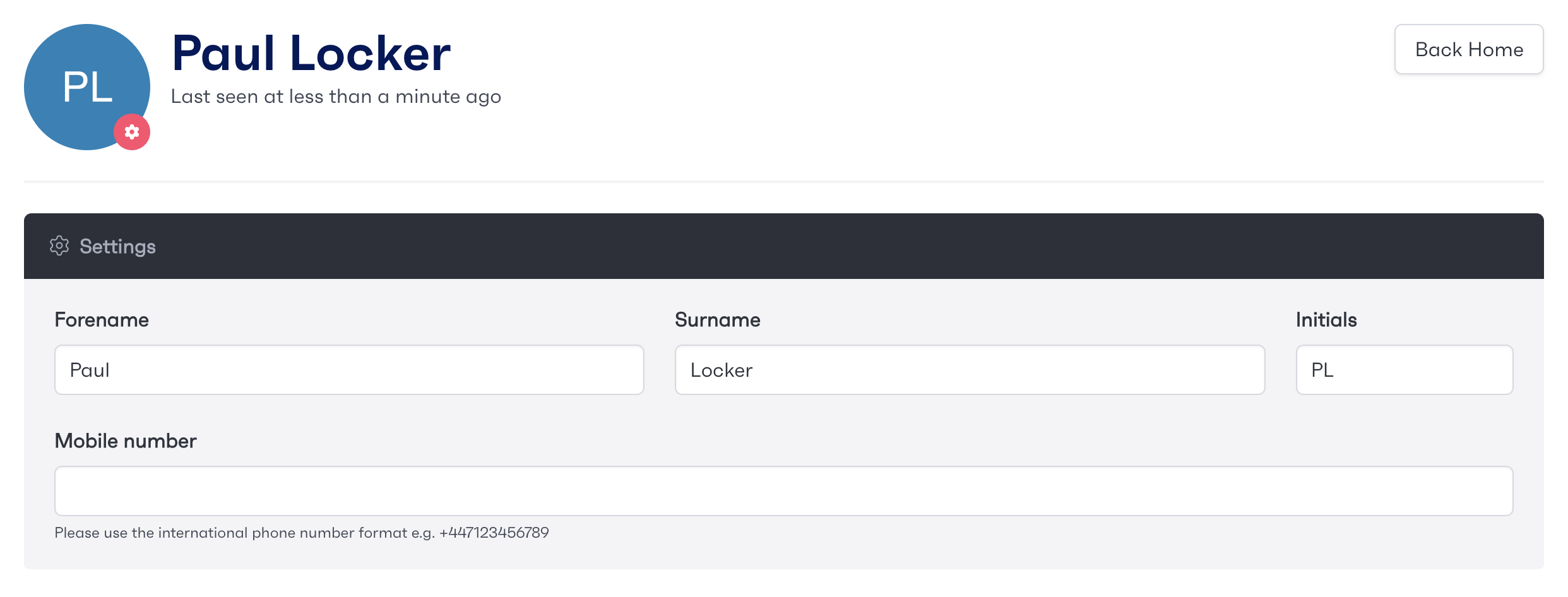Click the pink gear badge on avatar
This screenshot has height=597, width=1568.
132,132
